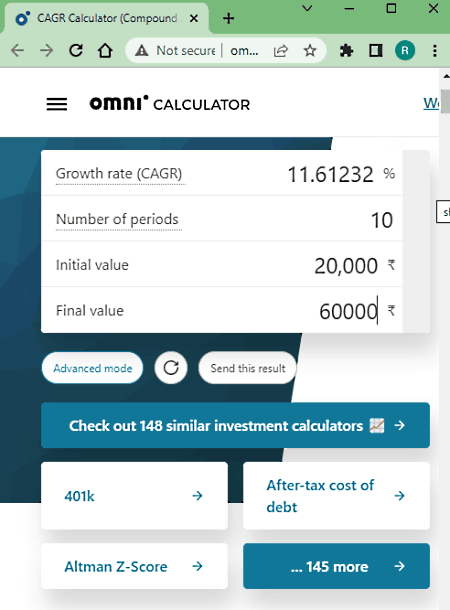Open the Chrome three-dot menu
Image resolution: width=450 pixels, height=610 pixels.
point(435,51)
